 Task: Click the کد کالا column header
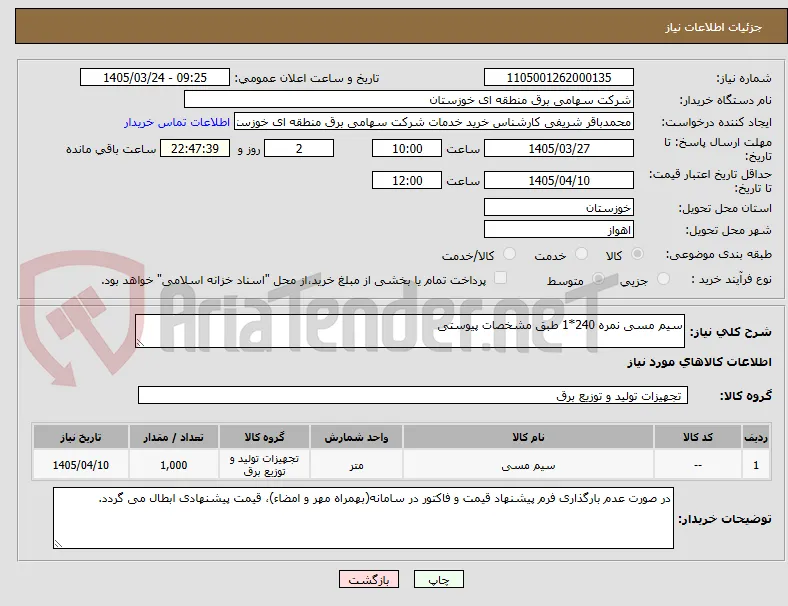[698, 437]
